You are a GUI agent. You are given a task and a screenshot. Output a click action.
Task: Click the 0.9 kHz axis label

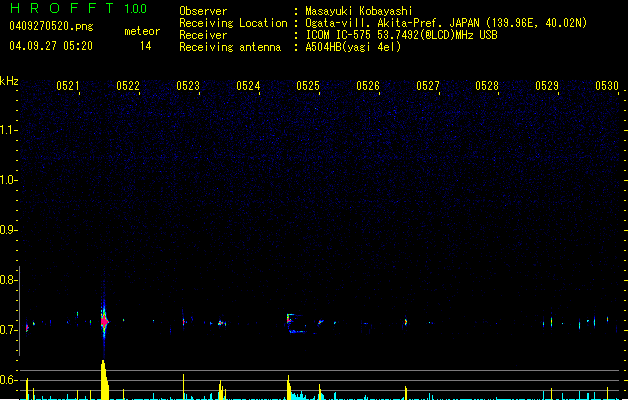[7, 230]
